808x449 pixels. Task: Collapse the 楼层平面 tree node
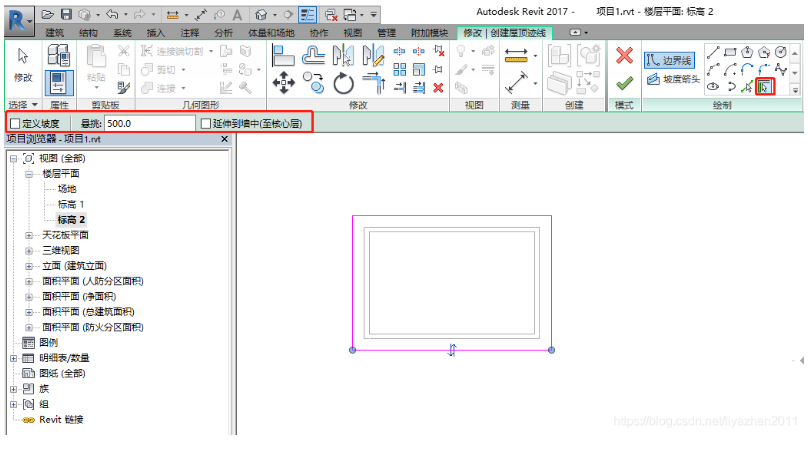tap(29, 174)
